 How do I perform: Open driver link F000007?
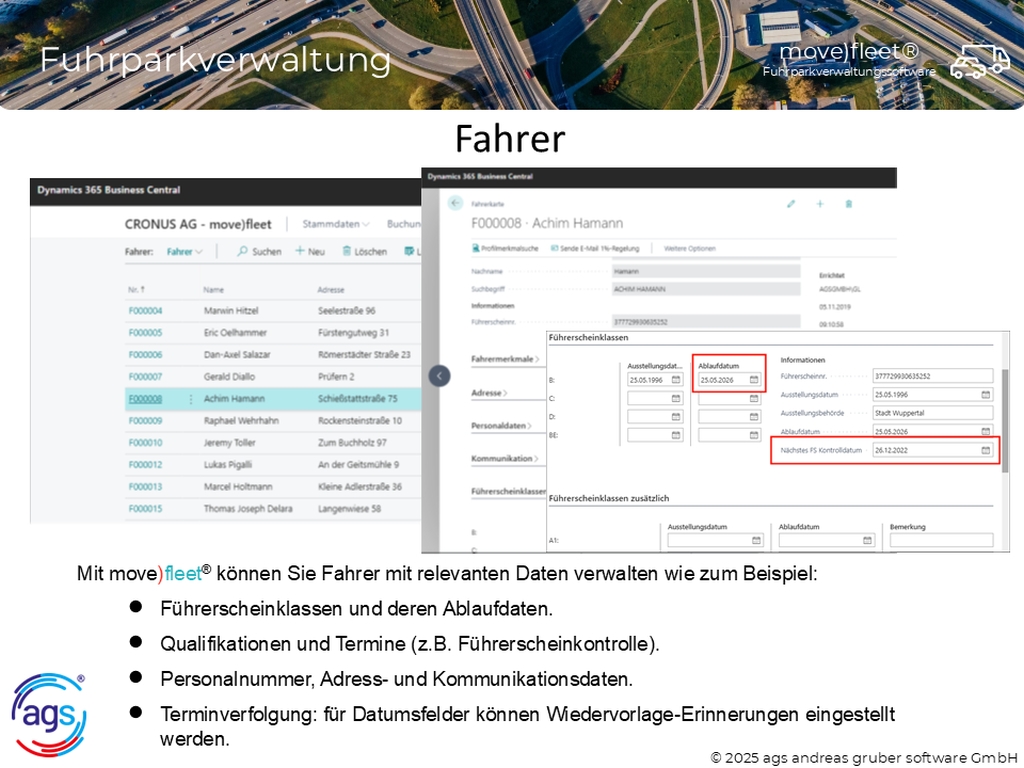tap(145, 377)
